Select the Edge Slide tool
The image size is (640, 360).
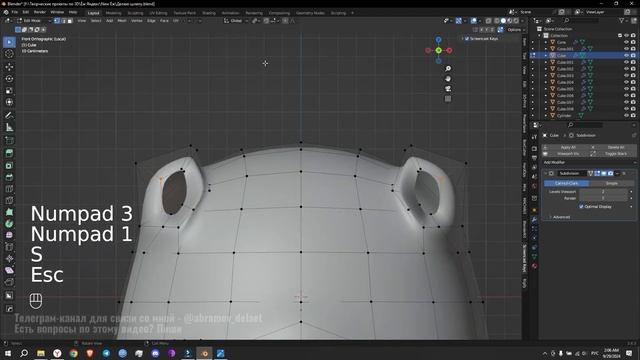(x=9, y=247)
